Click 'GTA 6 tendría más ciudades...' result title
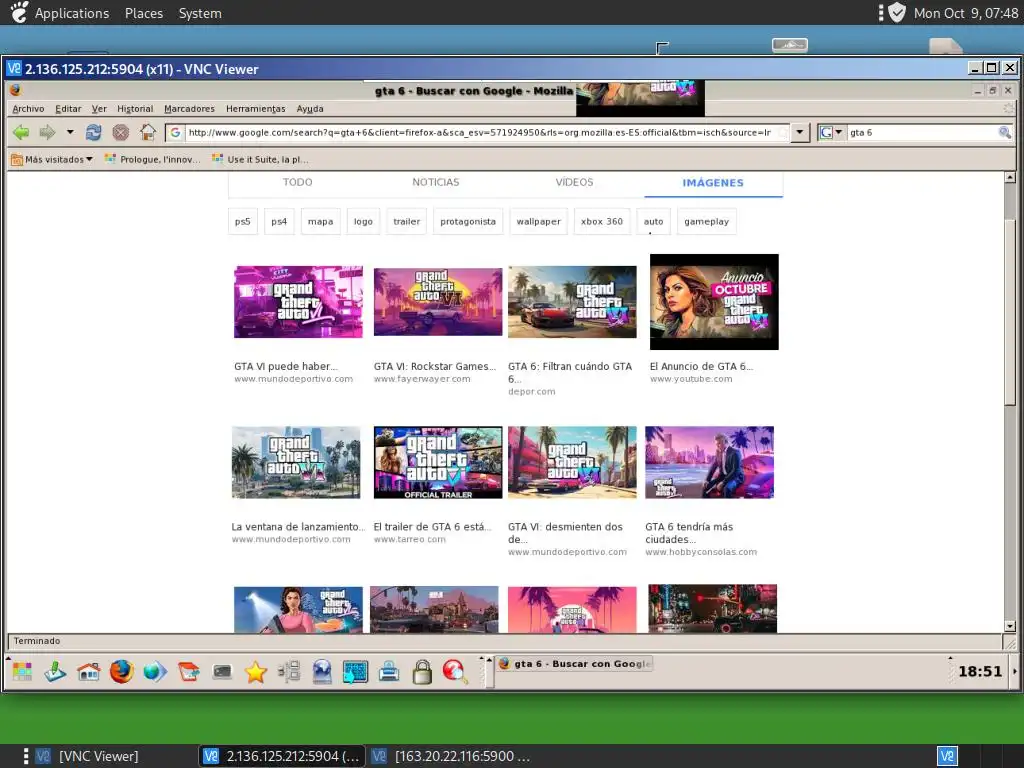The image size is (1024, 768). [689, 533]
